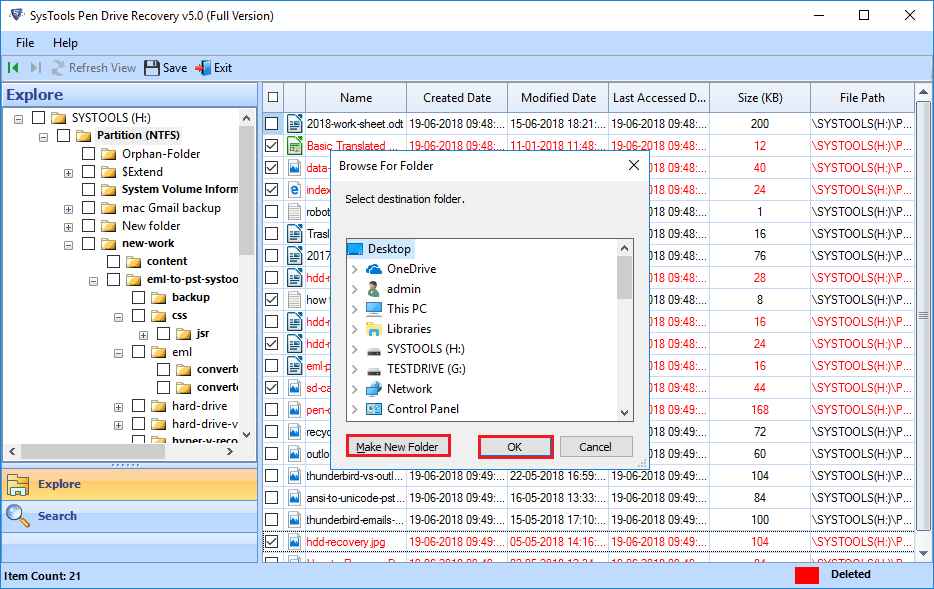Click the ansi-to-unicode-pst image file icon
Viewport: 934px width, 589px height.
[294, 498]
